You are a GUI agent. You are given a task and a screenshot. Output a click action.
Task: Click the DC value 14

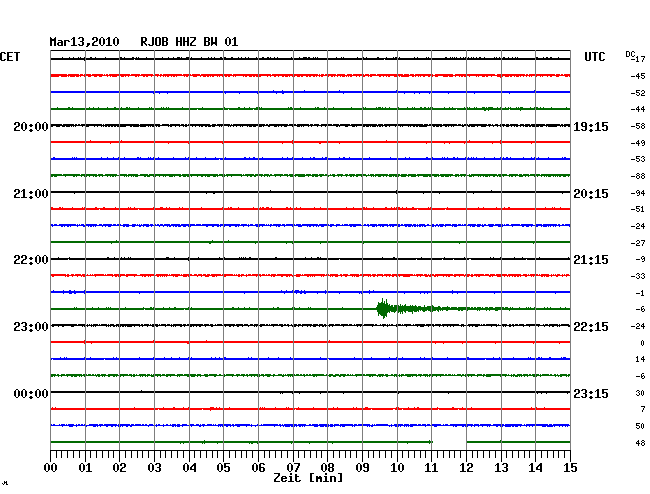click(x=640, y=359)
